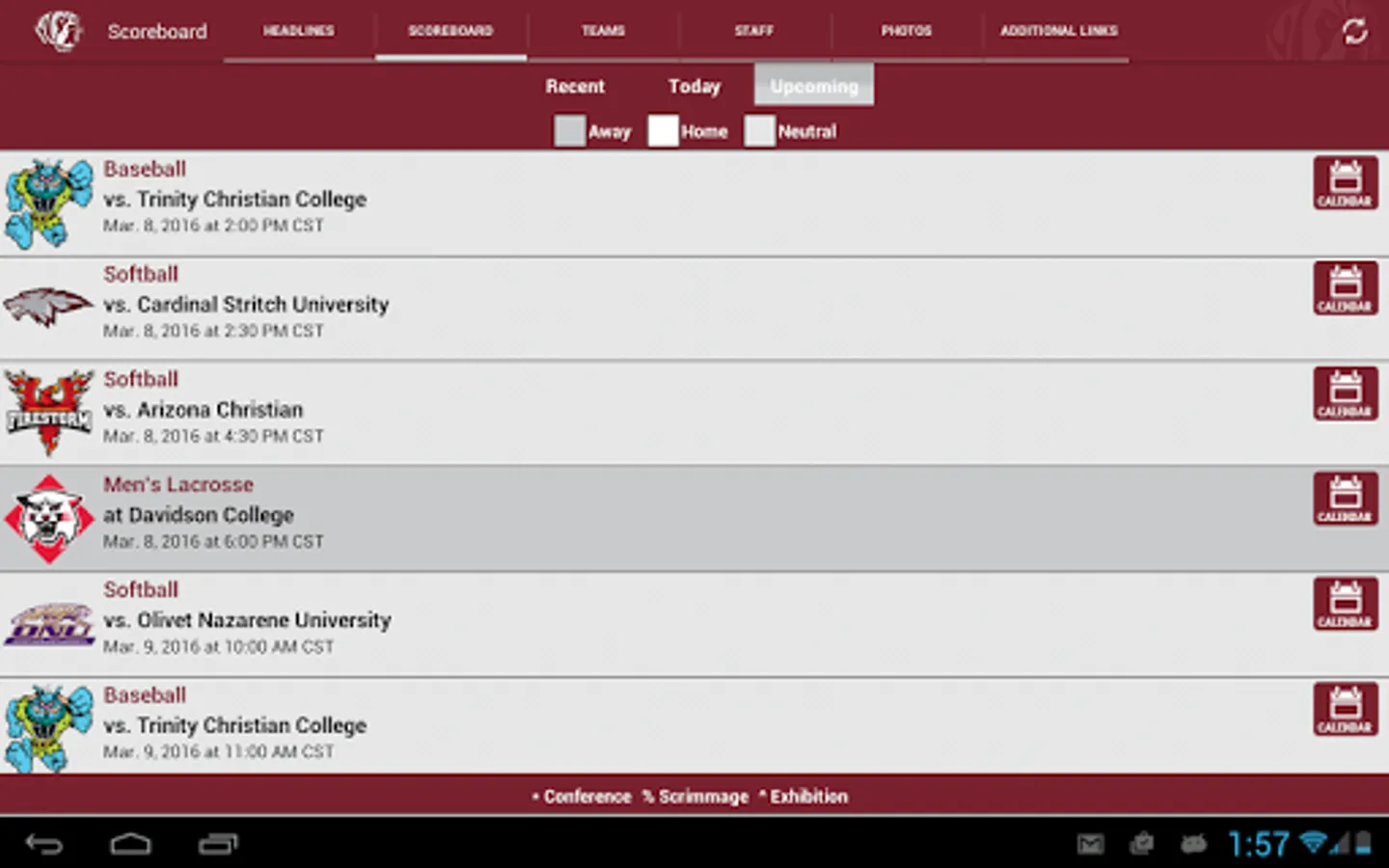Add Olivet Nazarene University game to calendar
Viewport: 1389px width, 868px height.
(x=1345, y=604)
